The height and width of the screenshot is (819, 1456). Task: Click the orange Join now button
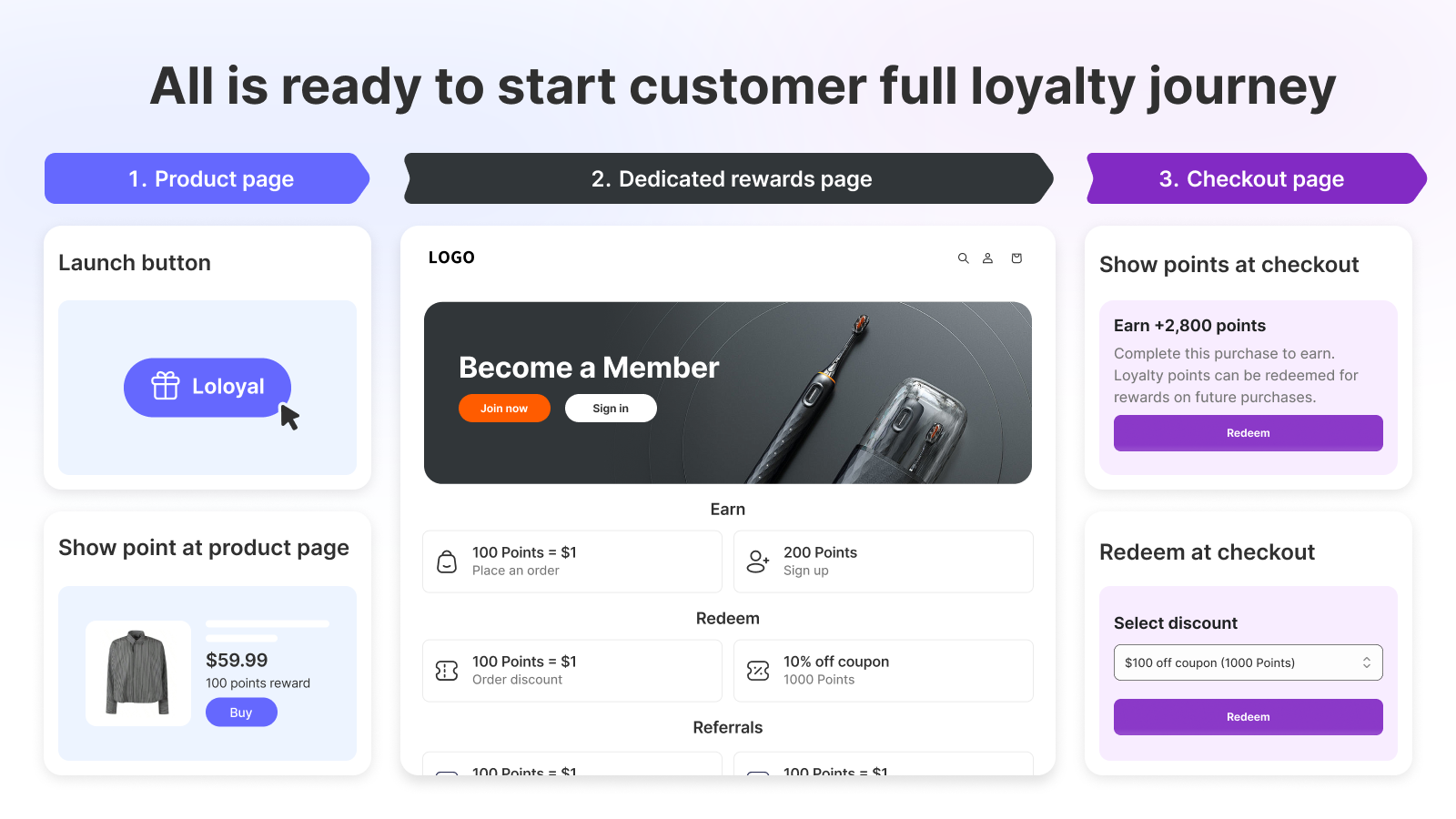504,409
